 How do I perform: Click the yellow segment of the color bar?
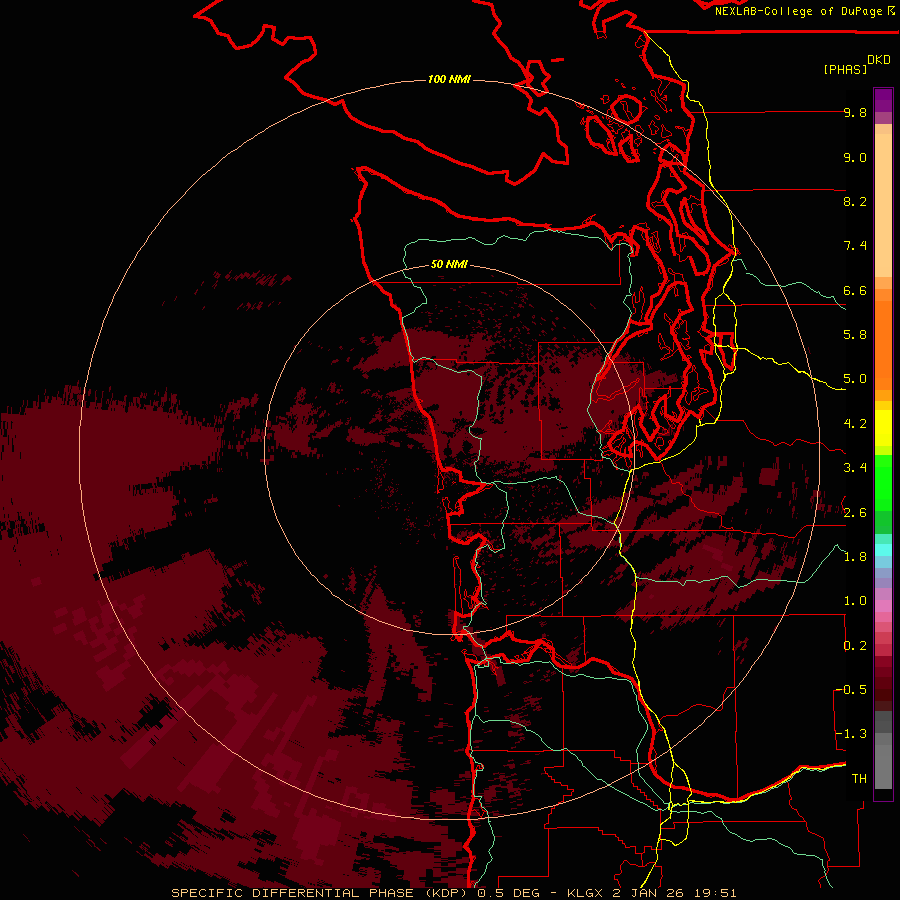tap(883, 428)
